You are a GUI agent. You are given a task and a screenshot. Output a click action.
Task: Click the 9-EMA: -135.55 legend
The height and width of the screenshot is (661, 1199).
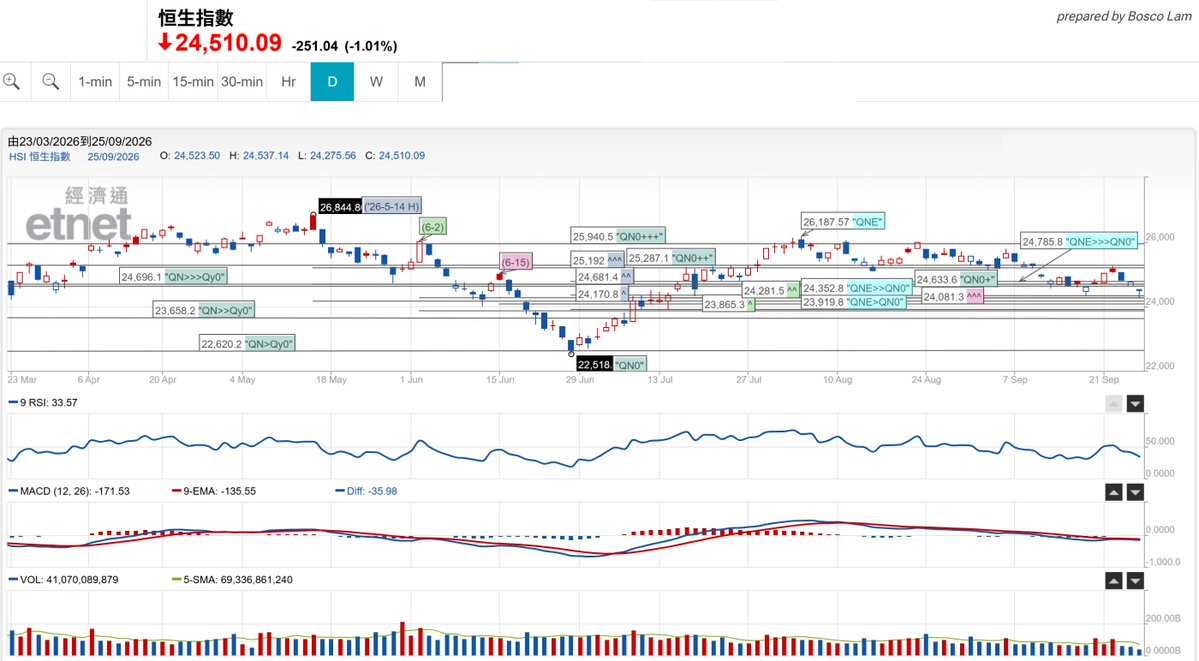point(214,491)
